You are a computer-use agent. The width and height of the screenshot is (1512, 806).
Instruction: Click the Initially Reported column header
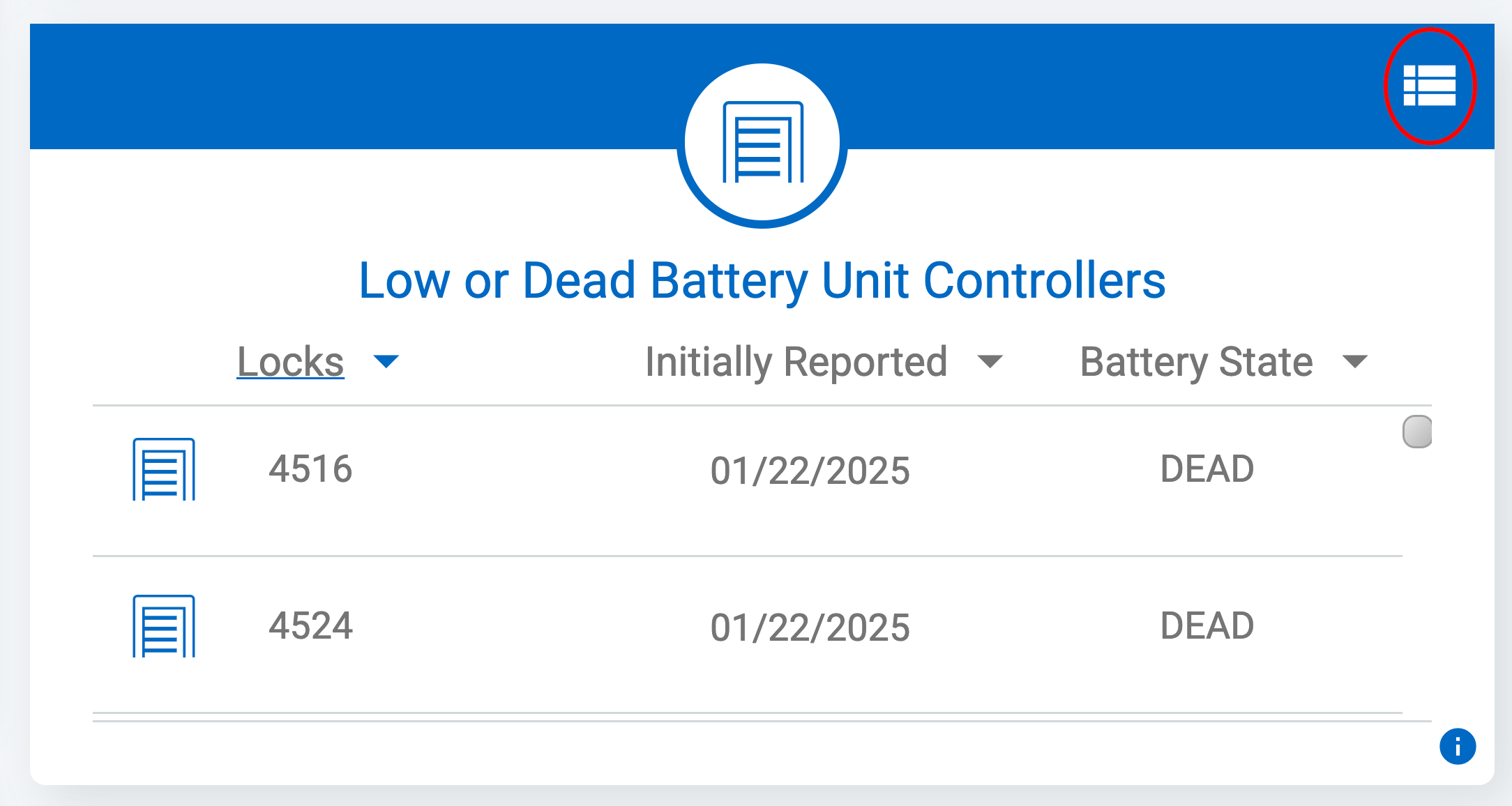pos(796,361)
